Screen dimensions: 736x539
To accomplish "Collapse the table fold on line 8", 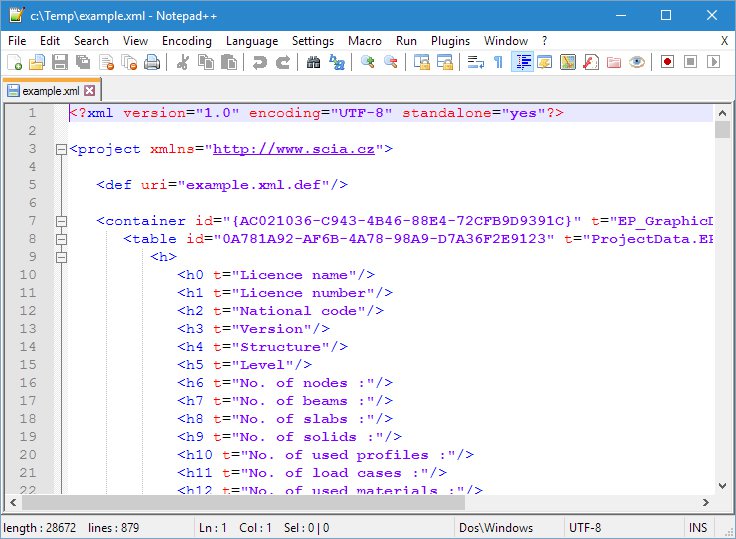I will pyautogui.click(x=61, y=239).
